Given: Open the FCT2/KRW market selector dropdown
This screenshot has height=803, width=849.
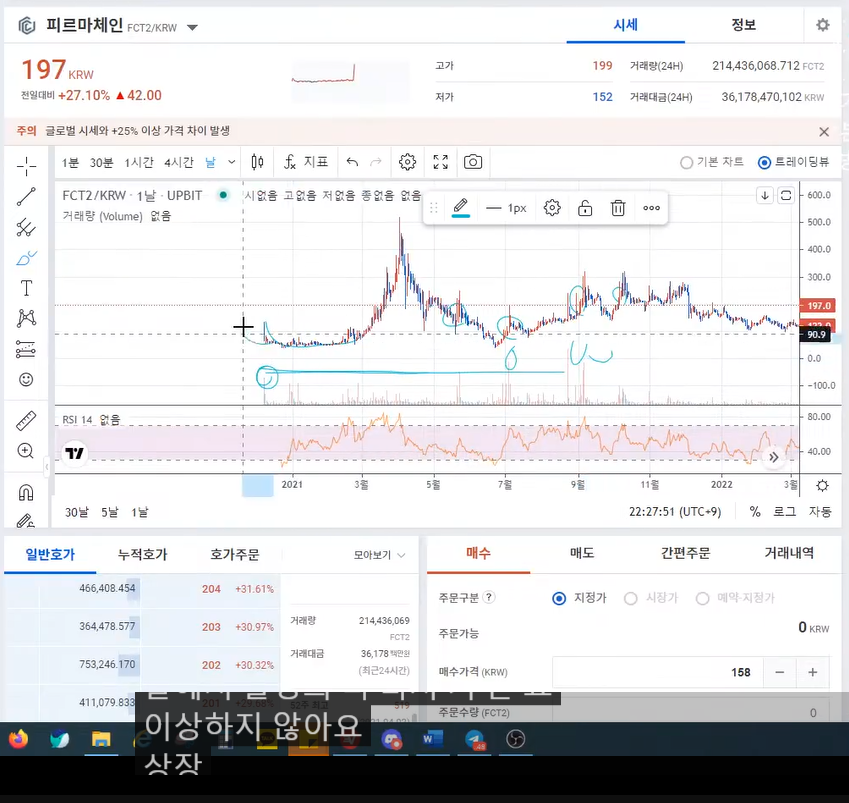Looking at the screenshot, I should click(192, 27).
